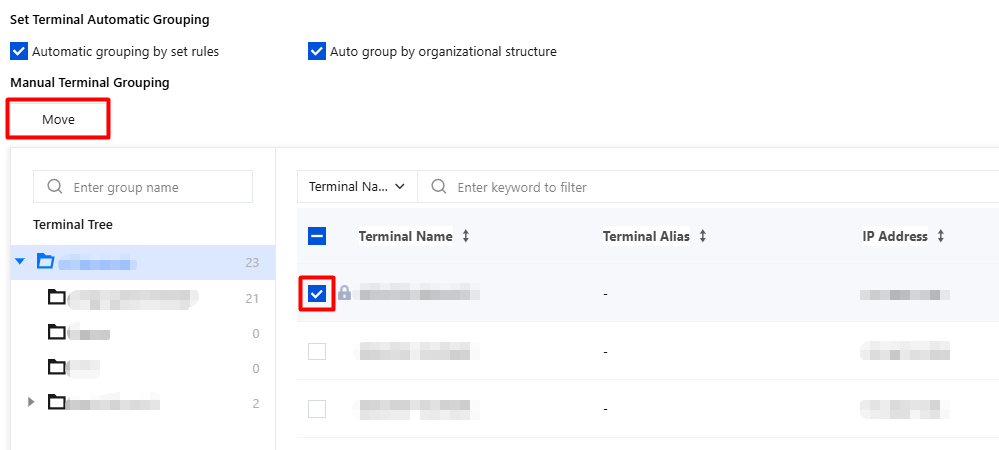Click the Terminal Name sort arrows icon
This screenshot has height=450, width=999.
pos(466,236)
